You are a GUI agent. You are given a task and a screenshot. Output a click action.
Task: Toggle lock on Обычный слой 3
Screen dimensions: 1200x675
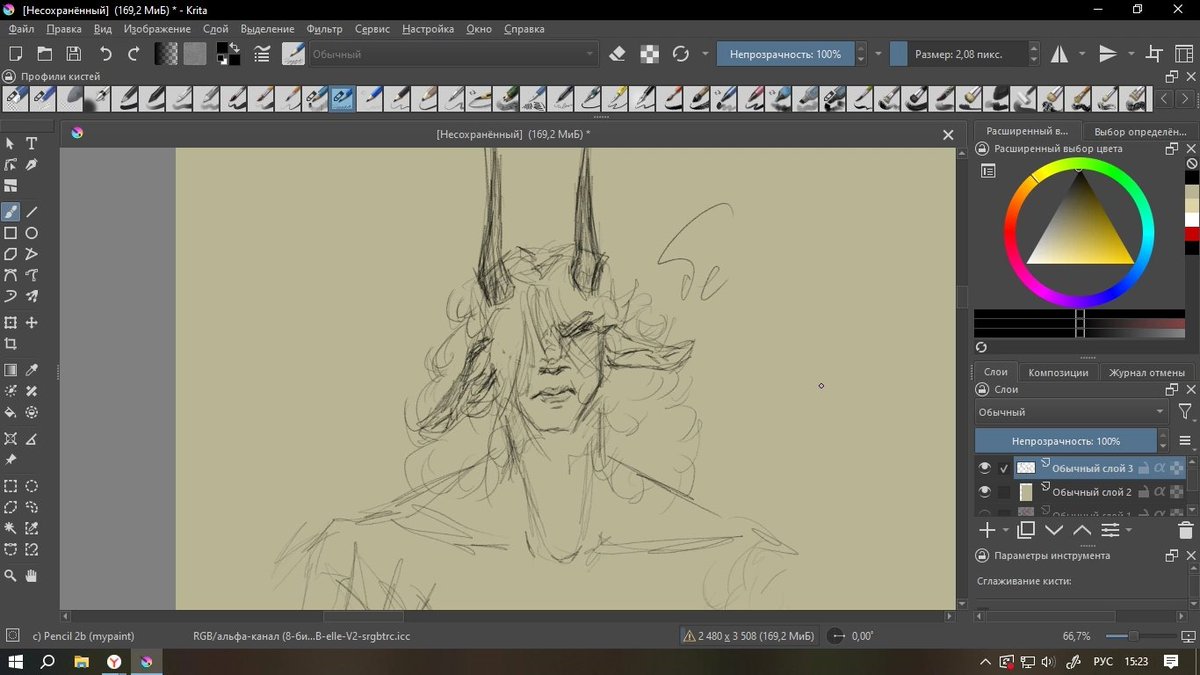[1143, 468]
